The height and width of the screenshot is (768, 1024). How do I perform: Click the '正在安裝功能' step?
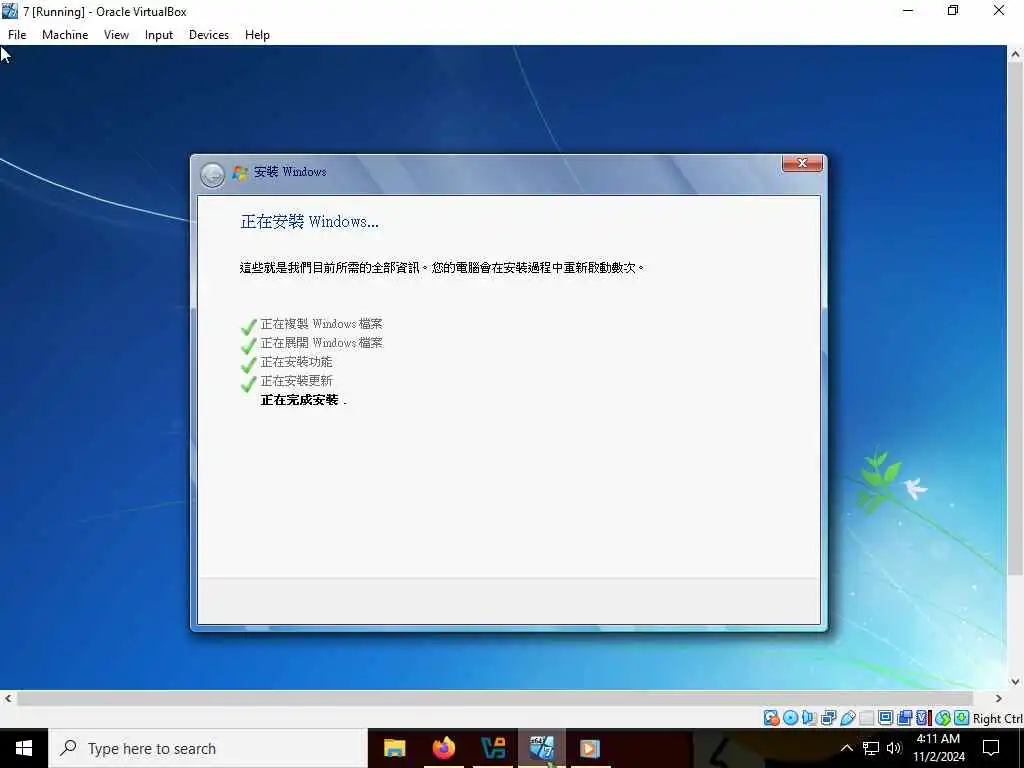296,362
